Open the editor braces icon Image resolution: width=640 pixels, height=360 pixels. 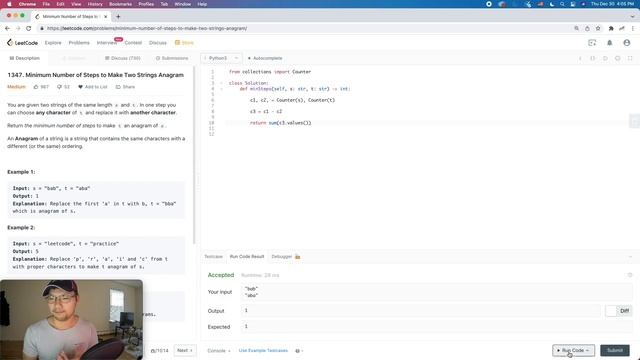click(x=593, y=58)
